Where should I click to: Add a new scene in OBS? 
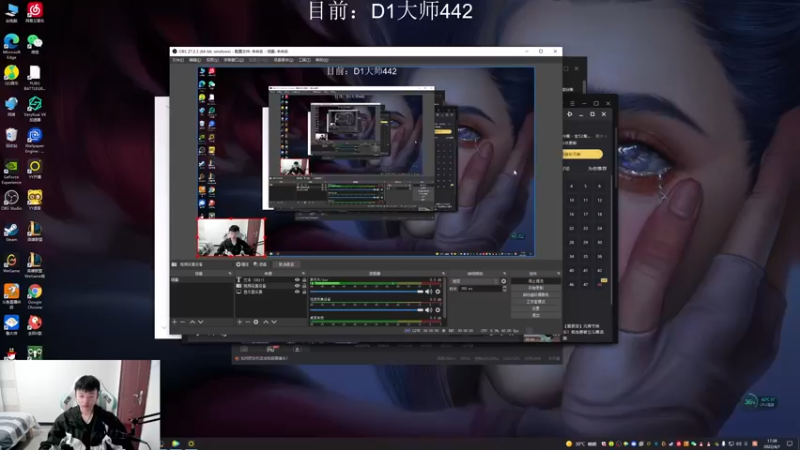[174, 322]
